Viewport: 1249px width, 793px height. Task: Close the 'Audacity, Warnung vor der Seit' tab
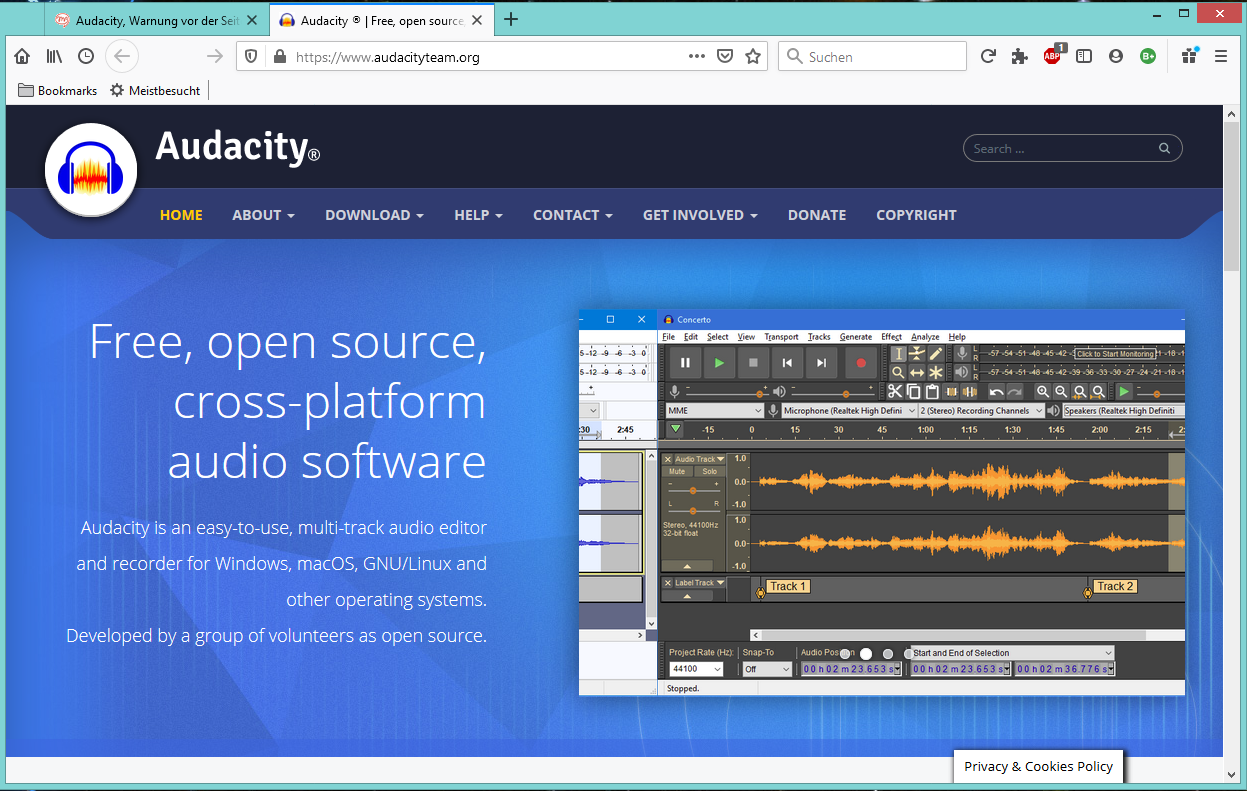click(x=251, y=19)
